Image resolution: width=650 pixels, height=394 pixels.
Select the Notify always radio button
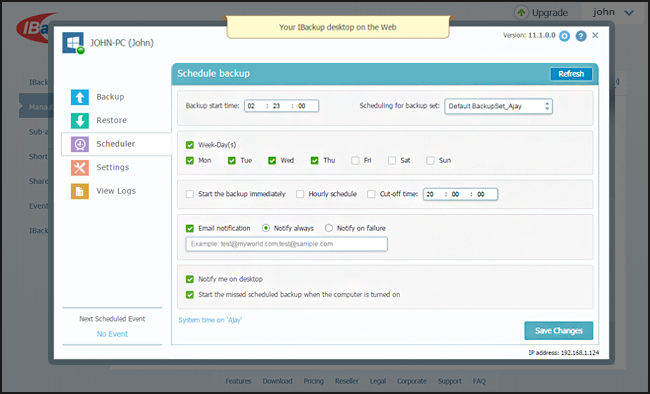coord(266,228)
